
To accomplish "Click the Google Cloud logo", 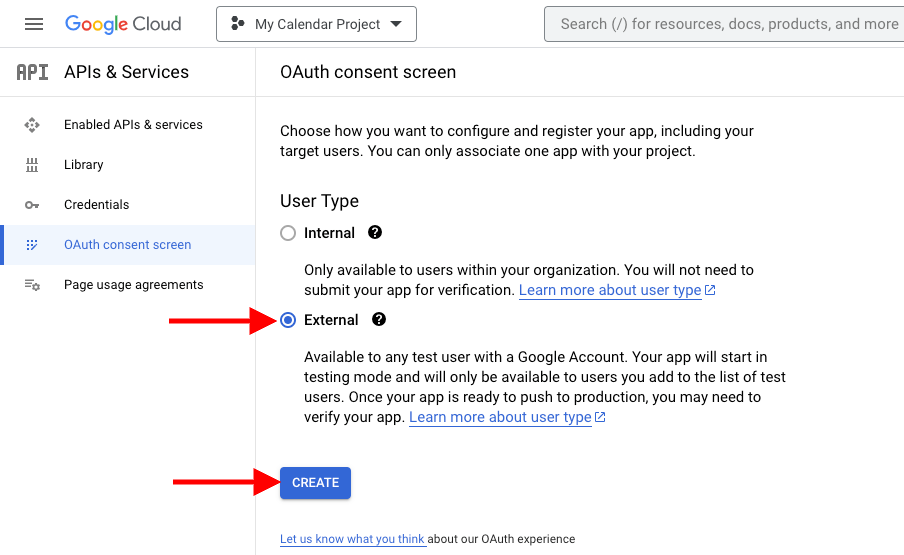I will tap(123, 24).
